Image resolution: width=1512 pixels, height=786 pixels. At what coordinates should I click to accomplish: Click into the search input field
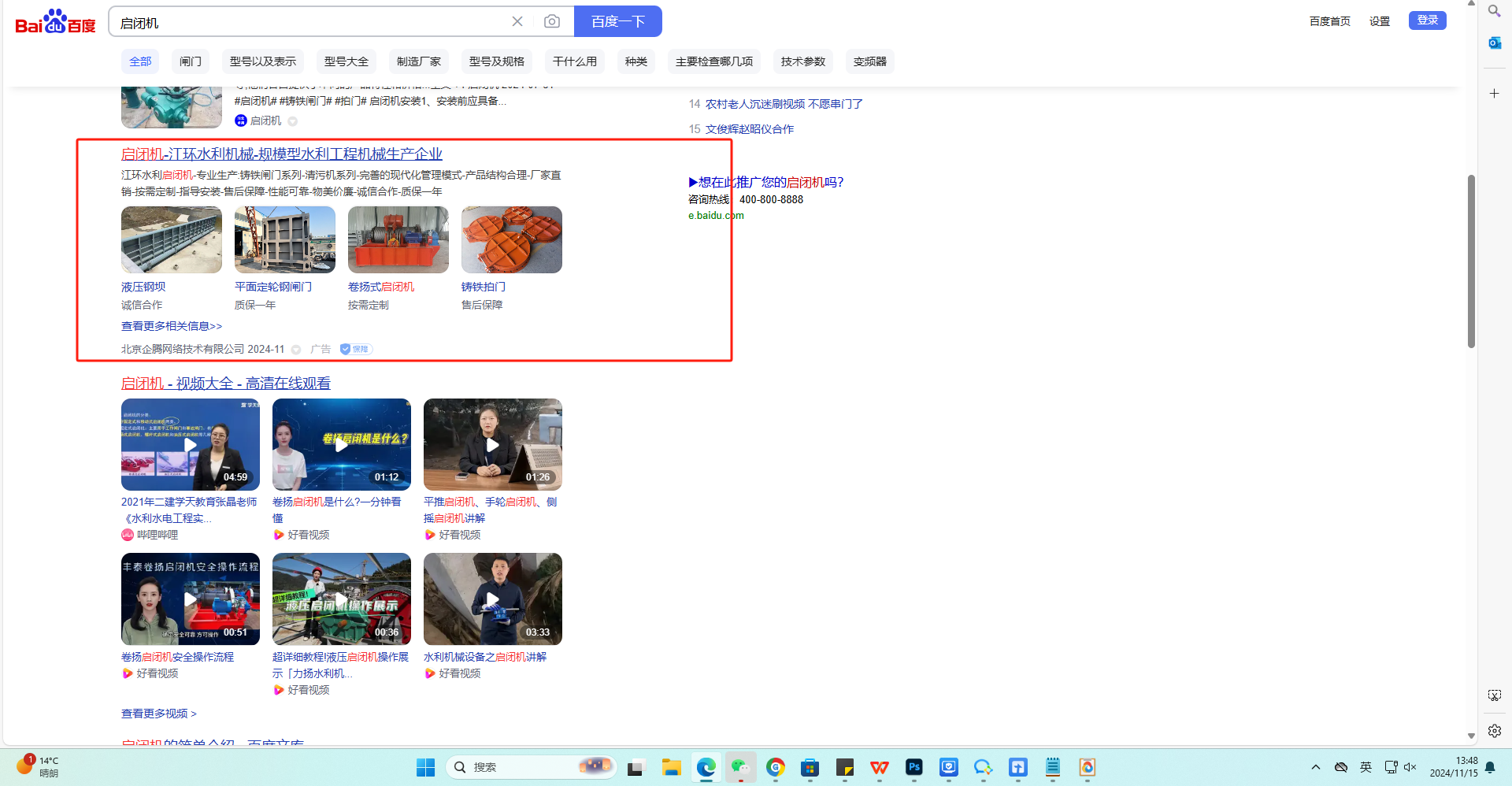[x=311, y=22]
